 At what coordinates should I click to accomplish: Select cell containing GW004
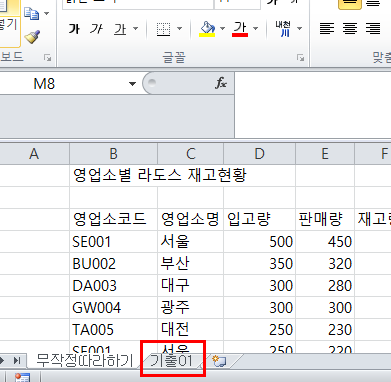coord(113,307)
